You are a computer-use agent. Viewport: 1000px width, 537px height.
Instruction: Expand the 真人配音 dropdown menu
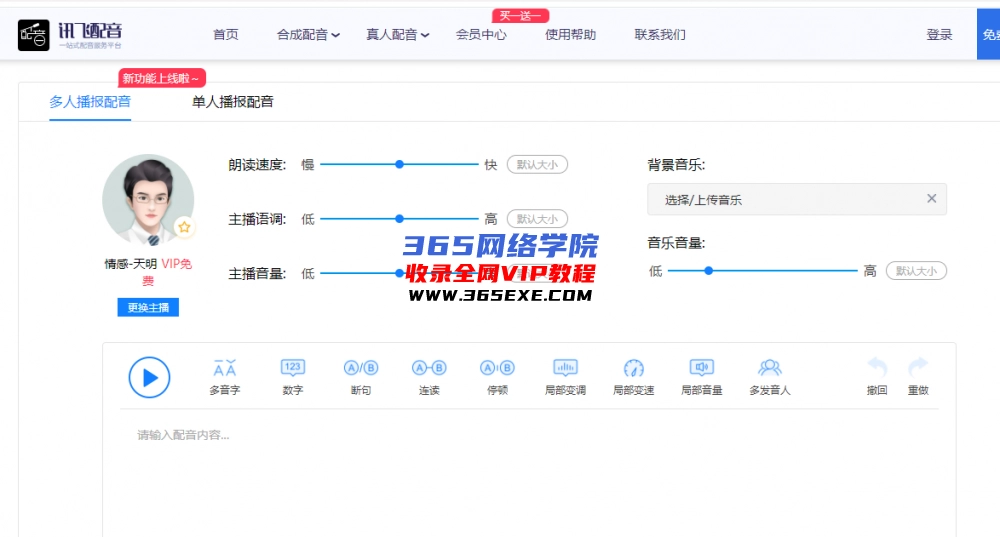[x=397, y=35]
